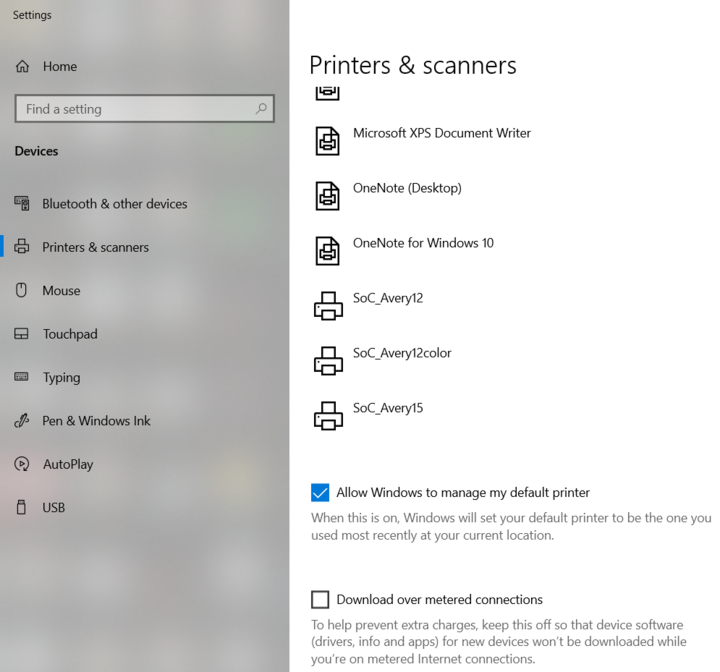This screenshot has height=672, width=720.
Task: Uncheck Allow Windows to manage default printer
Action: [320, 492]
